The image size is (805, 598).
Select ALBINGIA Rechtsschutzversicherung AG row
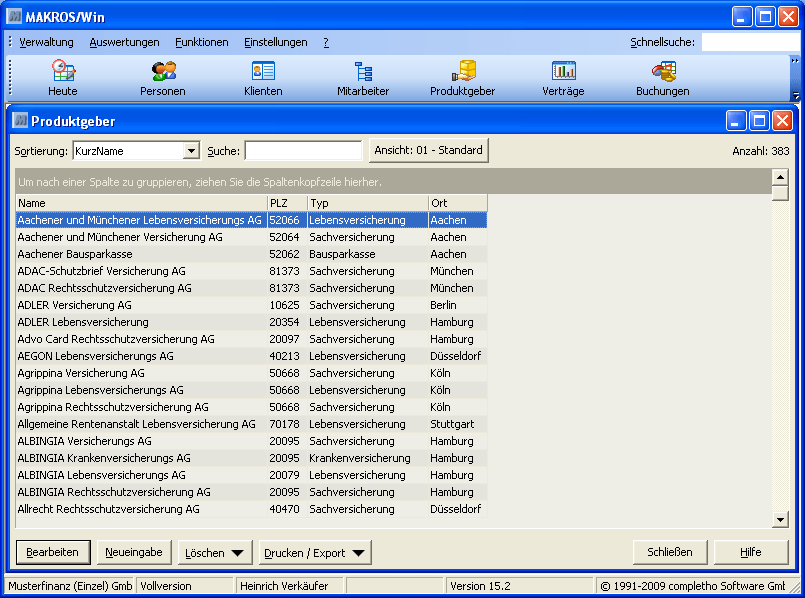251,492
